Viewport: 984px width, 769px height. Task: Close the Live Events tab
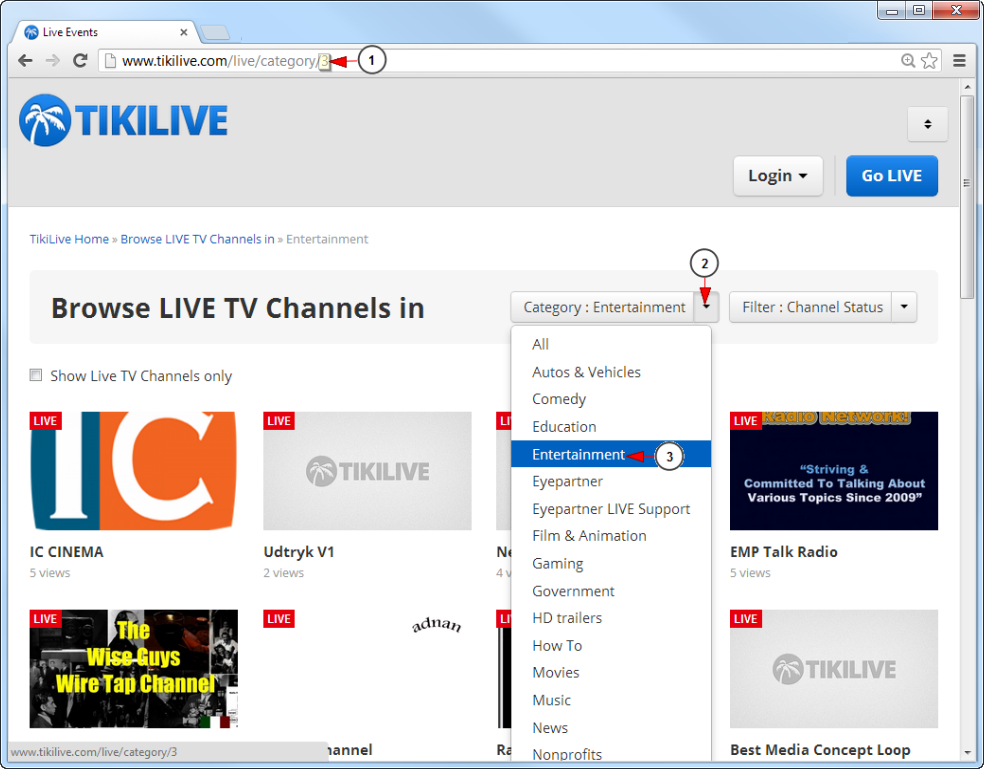pyautogui.click(x=184, y=32)
